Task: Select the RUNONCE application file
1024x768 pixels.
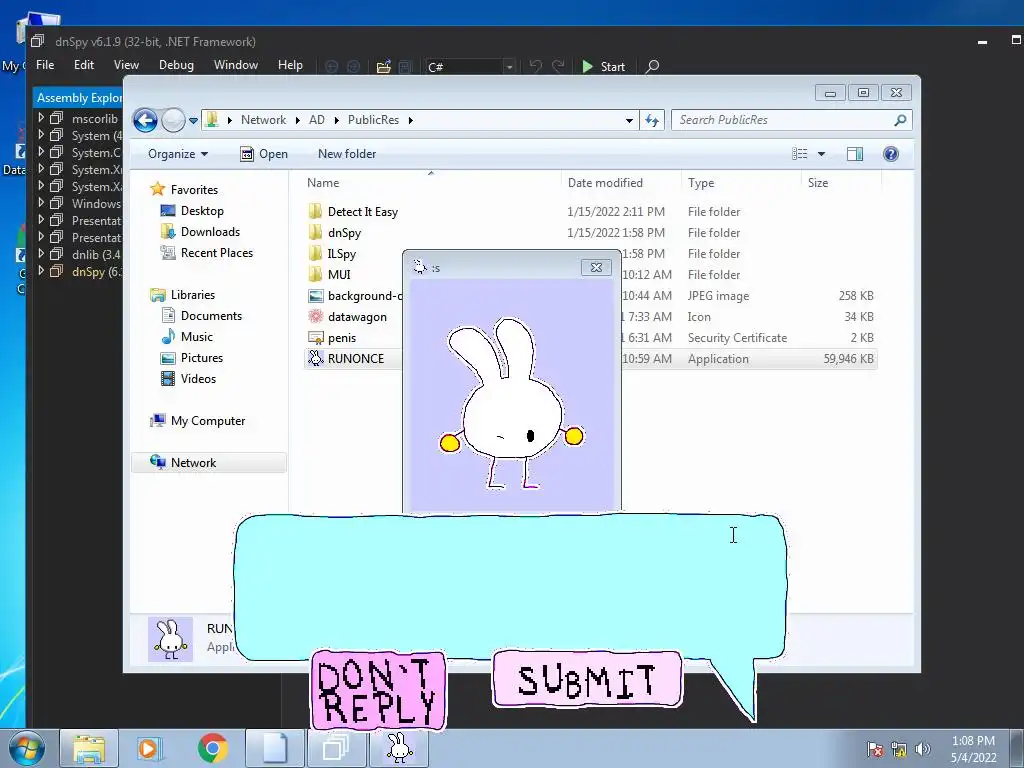Action: (x=356, y=359)
